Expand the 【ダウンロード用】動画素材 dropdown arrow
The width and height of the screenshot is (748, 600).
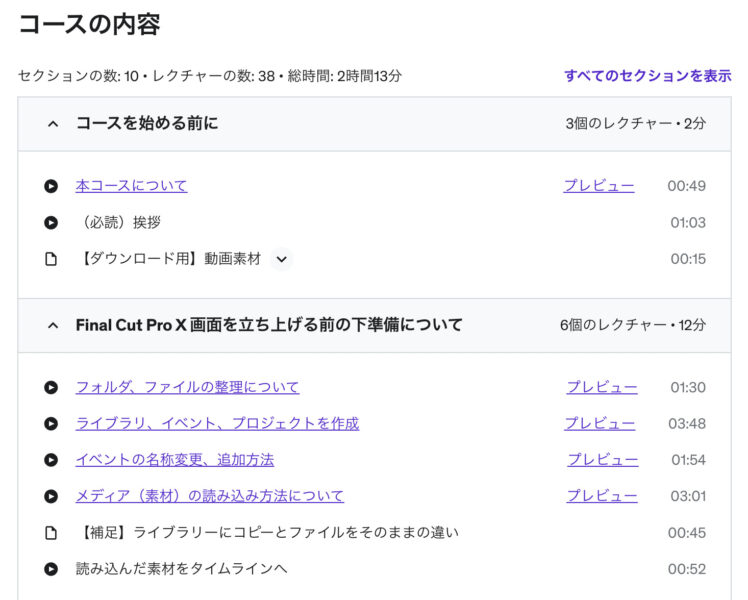click(281, 259)
